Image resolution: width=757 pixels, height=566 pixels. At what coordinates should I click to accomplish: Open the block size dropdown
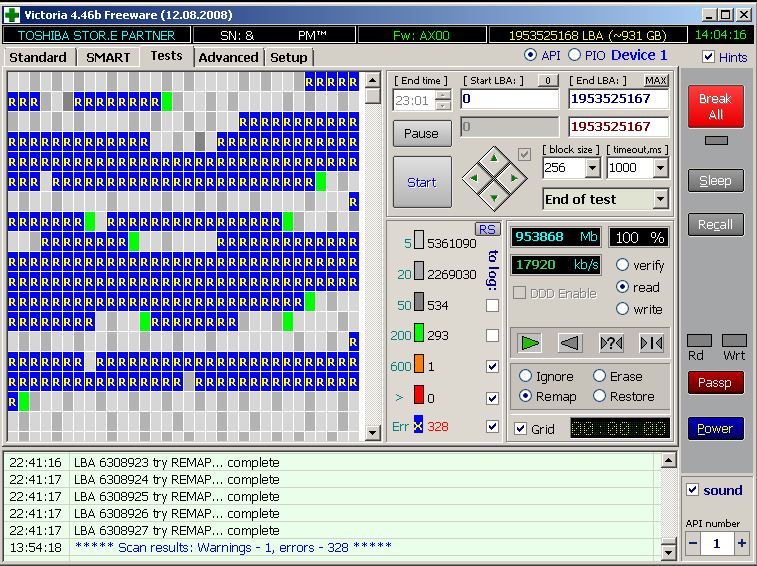[592, 169]
